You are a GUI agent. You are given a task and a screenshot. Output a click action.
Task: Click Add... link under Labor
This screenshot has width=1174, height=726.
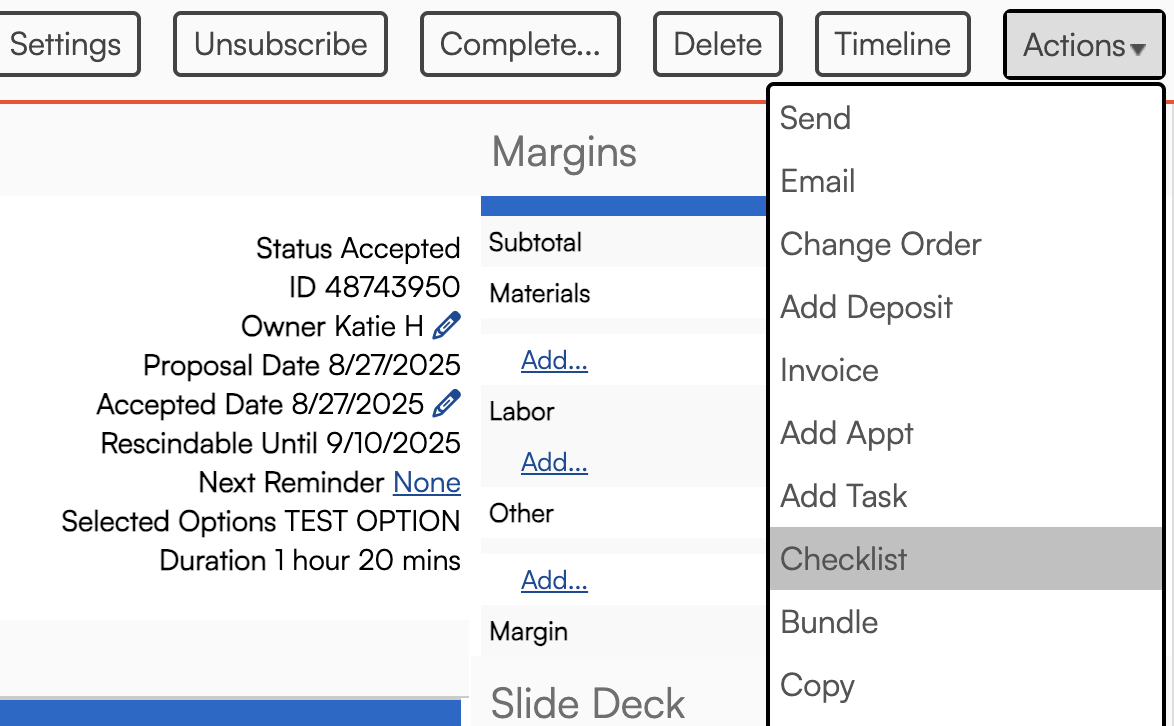tap(554, 462)
